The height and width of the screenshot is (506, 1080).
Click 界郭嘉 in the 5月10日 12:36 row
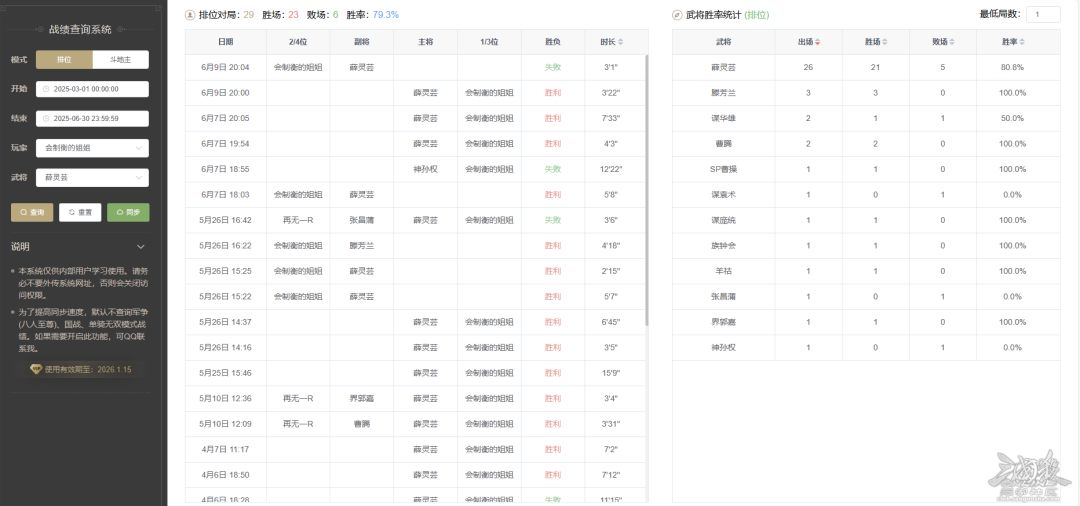pos(362,398)
